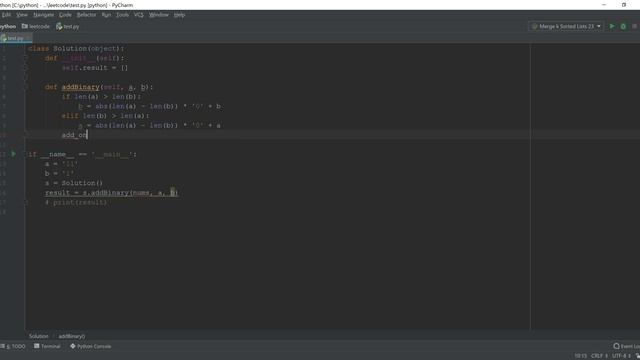
Task: Click the 's = Solution()' line
Action: click(74, 183)
